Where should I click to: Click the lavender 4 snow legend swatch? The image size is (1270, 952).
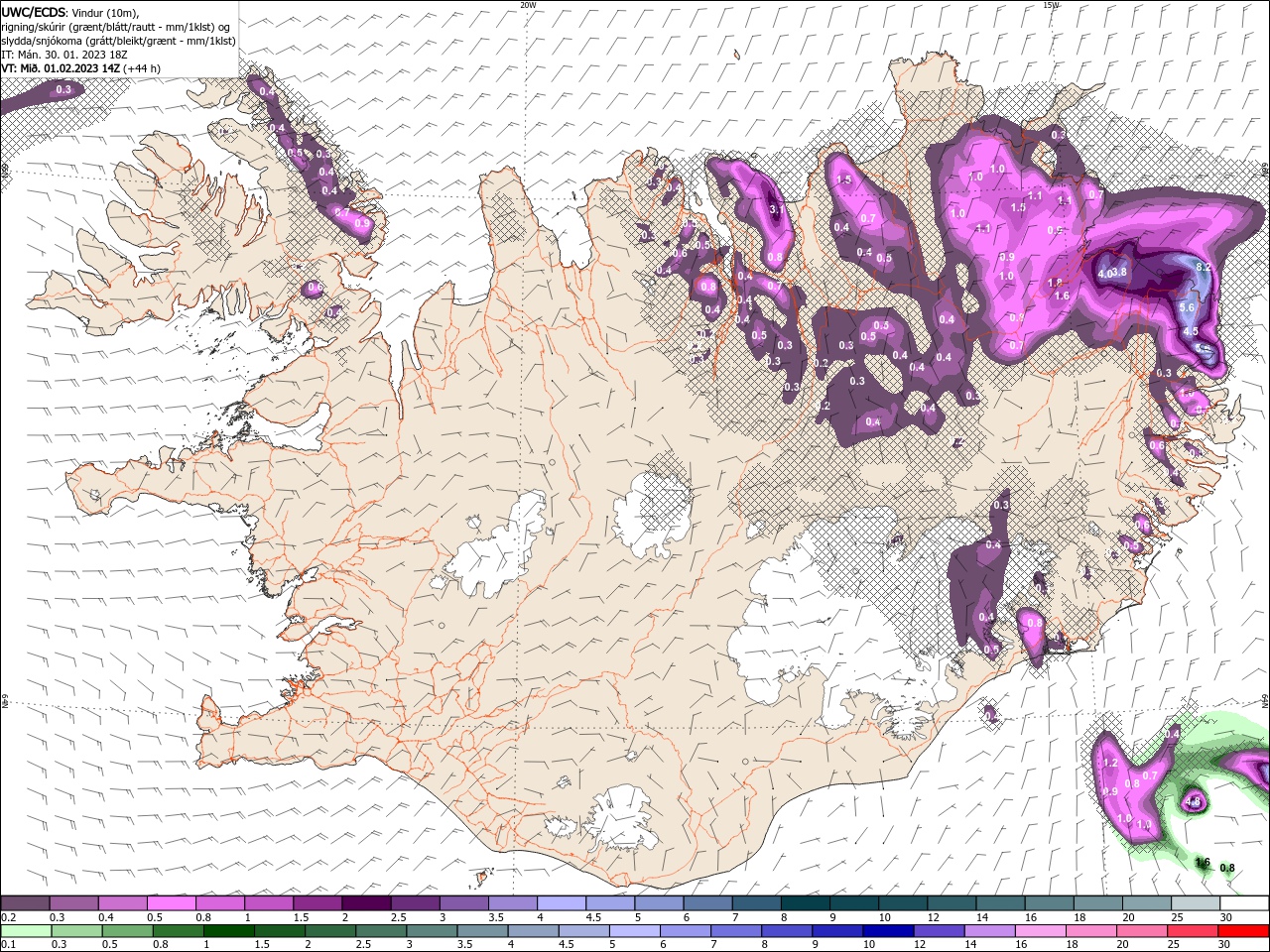[x=562, y=903]
